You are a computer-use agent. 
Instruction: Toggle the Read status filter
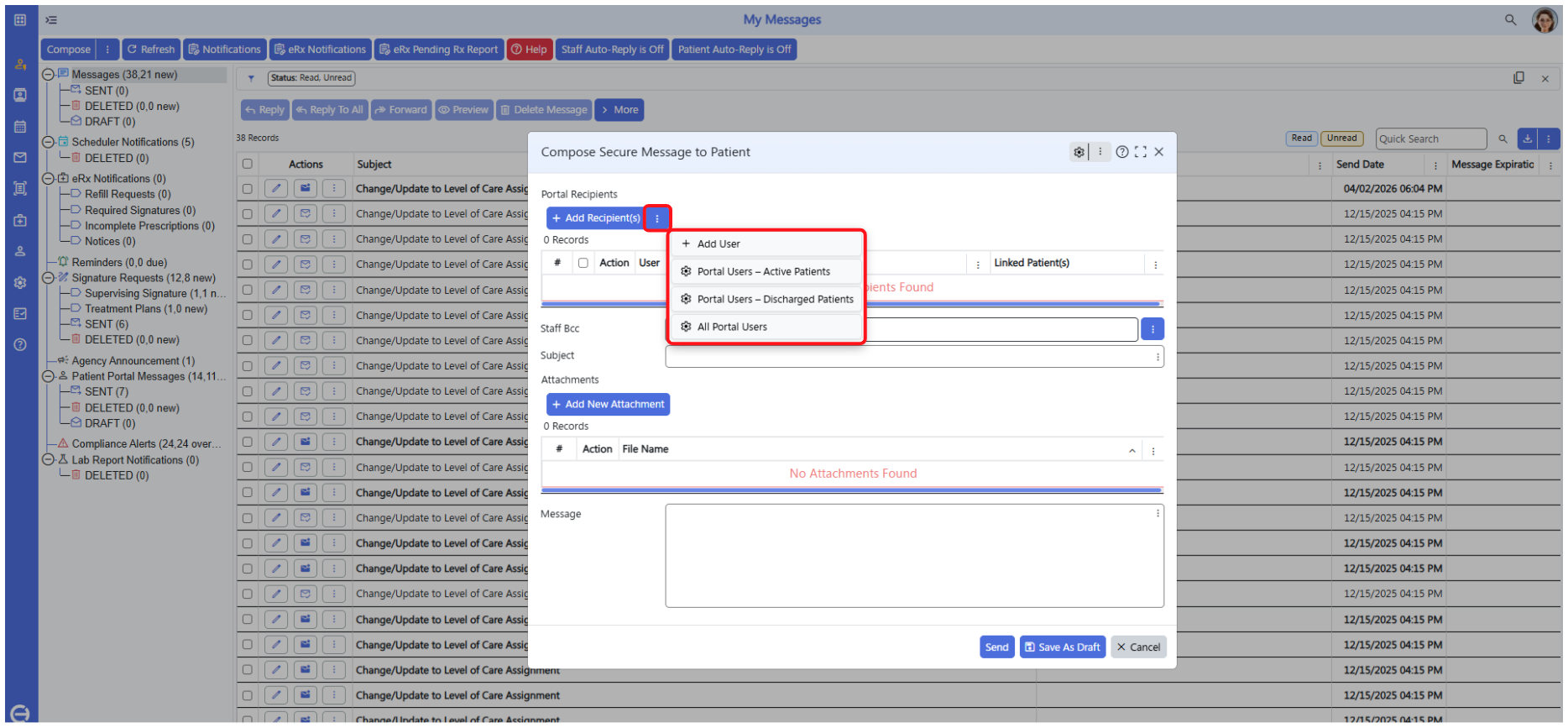(x=1301, y=139)
